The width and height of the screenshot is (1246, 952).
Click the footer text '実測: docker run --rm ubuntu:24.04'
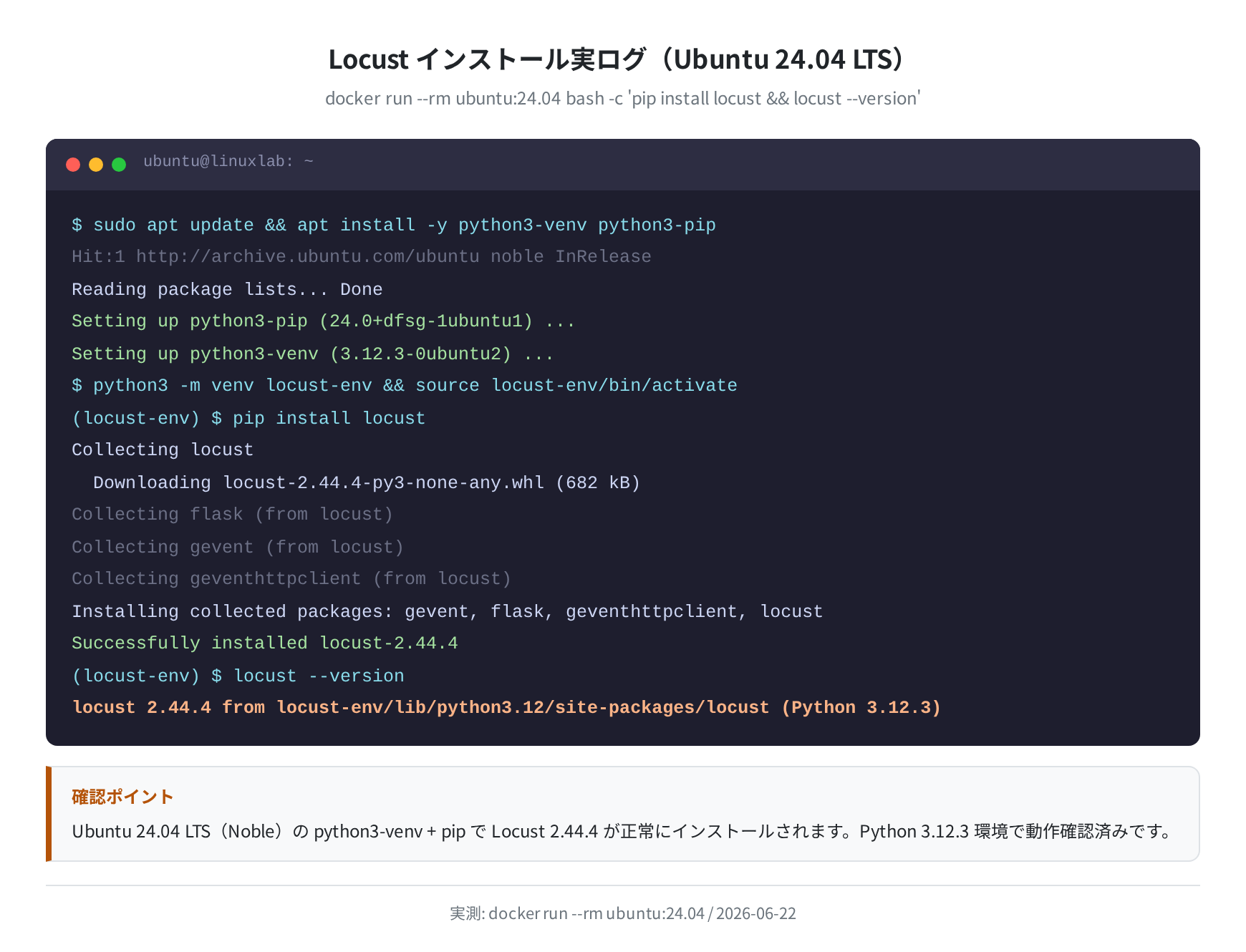pos(623,913)
